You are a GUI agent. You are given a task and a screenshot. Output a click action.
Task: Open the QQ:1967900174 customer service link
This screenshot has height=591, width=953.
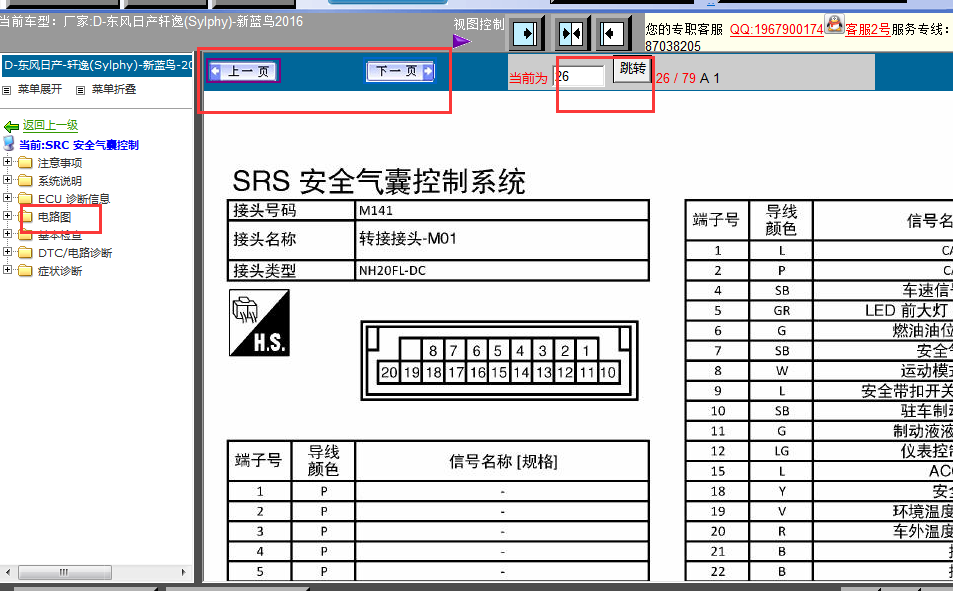(x=777, y=29)
